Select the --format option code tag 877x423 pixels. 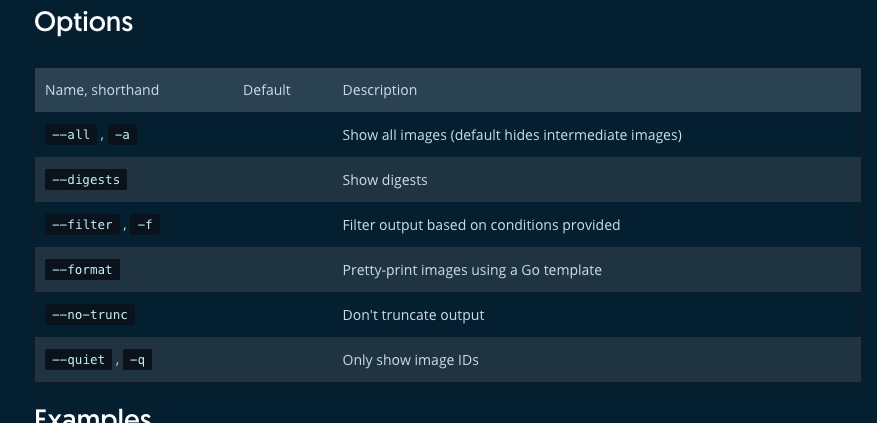tap(82, 270)
